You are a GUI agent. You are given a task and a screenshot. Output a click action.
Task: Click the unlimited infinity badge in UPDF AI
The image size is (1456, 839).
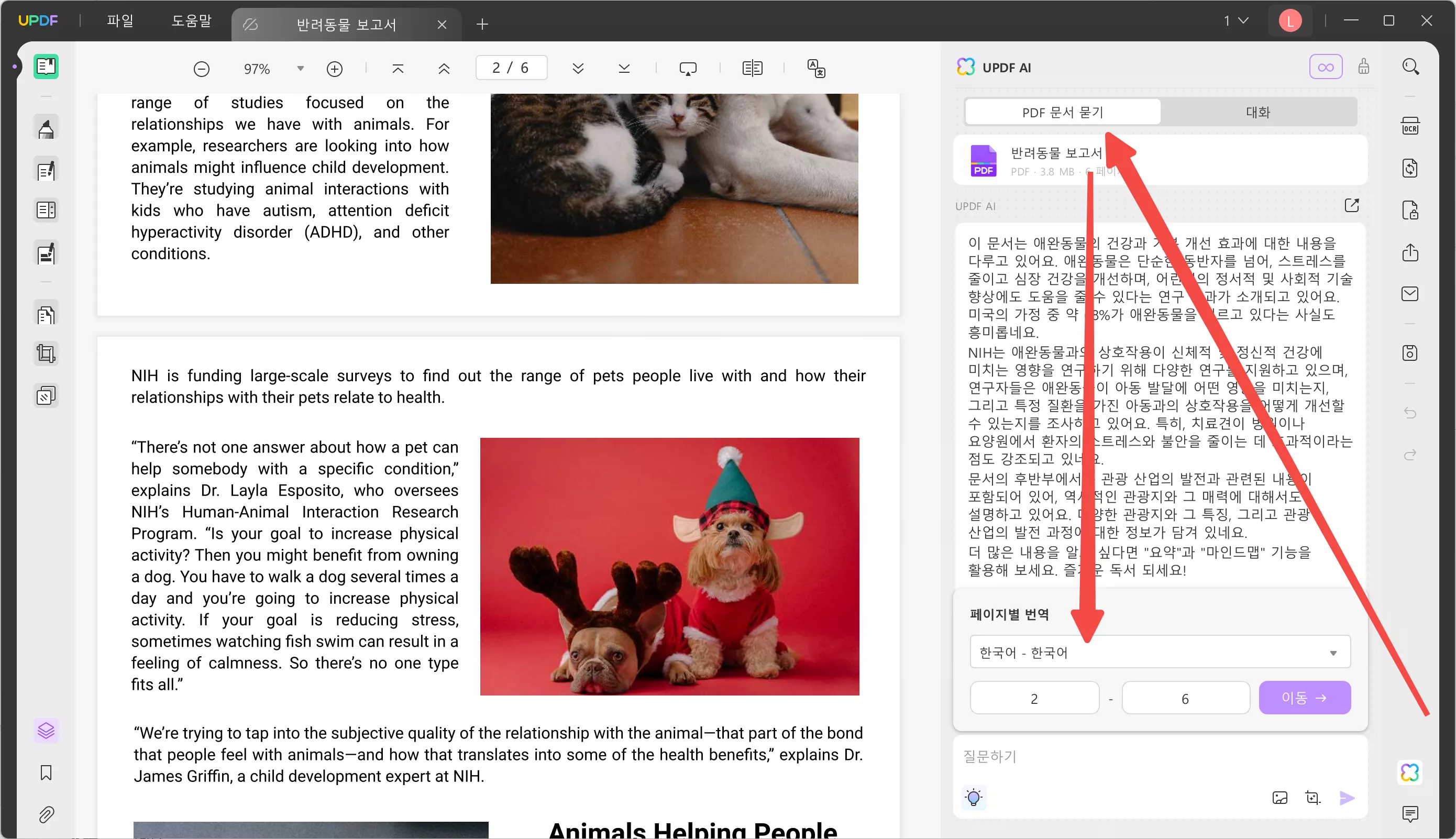pos(1326,67)
